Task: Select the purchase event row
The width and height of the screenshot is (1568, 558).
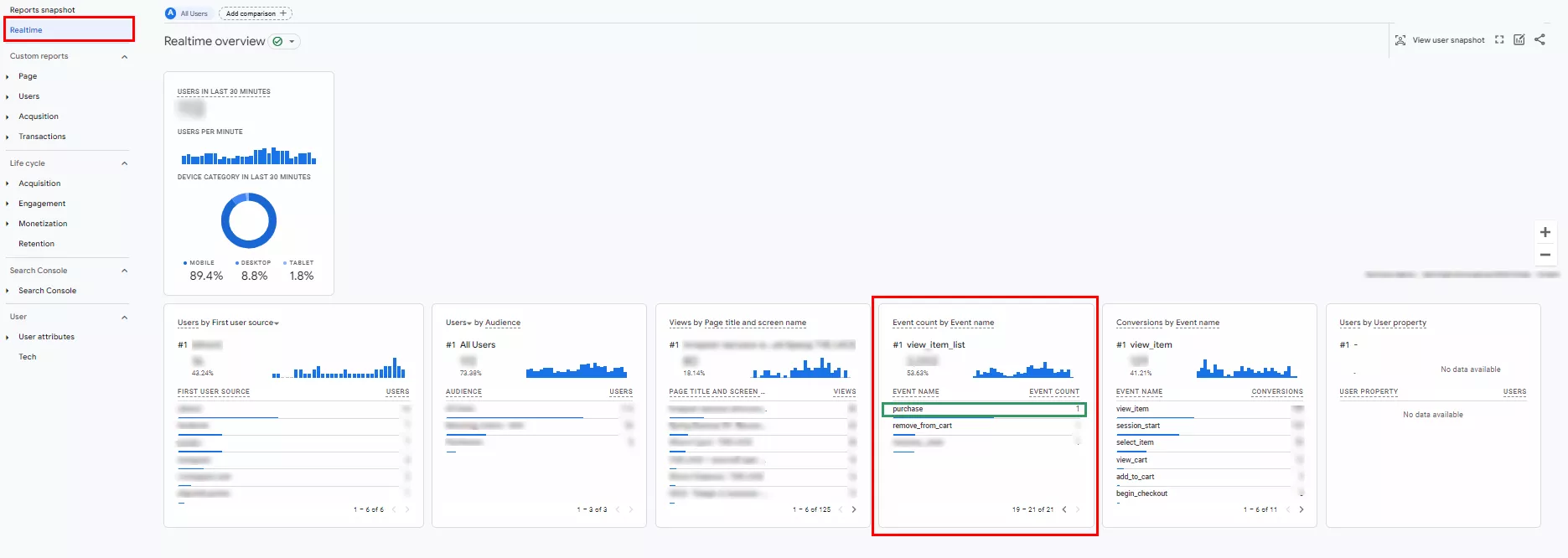Action: click(x=984, y=409)
